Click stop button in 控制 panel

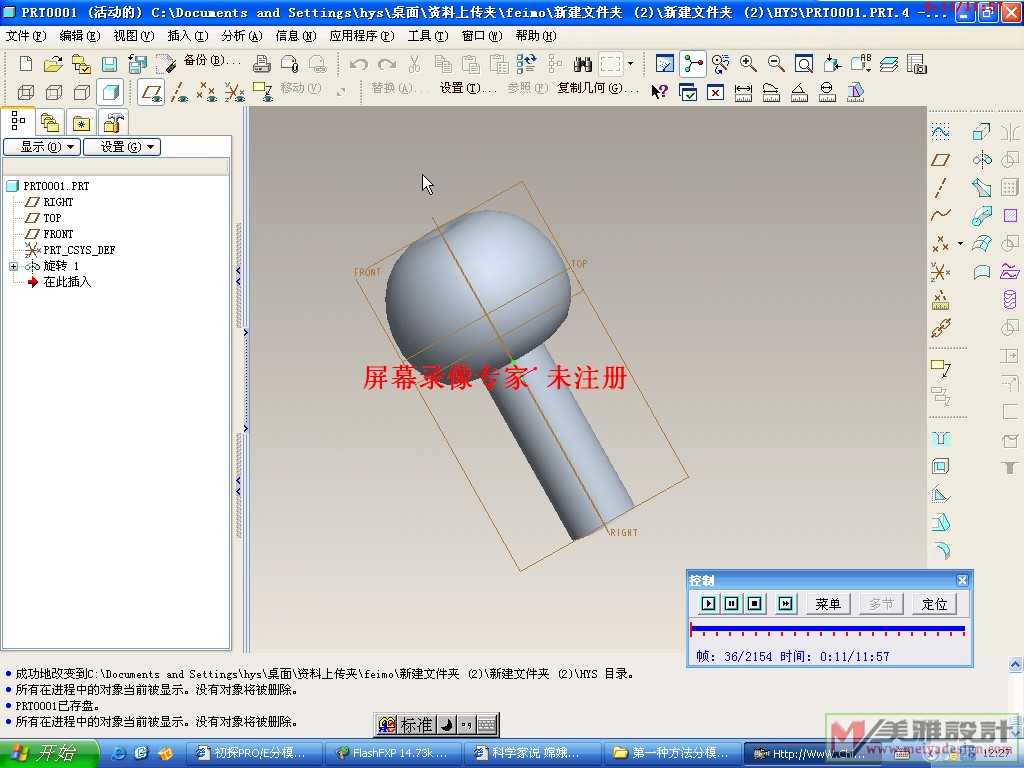pos(754,603)
